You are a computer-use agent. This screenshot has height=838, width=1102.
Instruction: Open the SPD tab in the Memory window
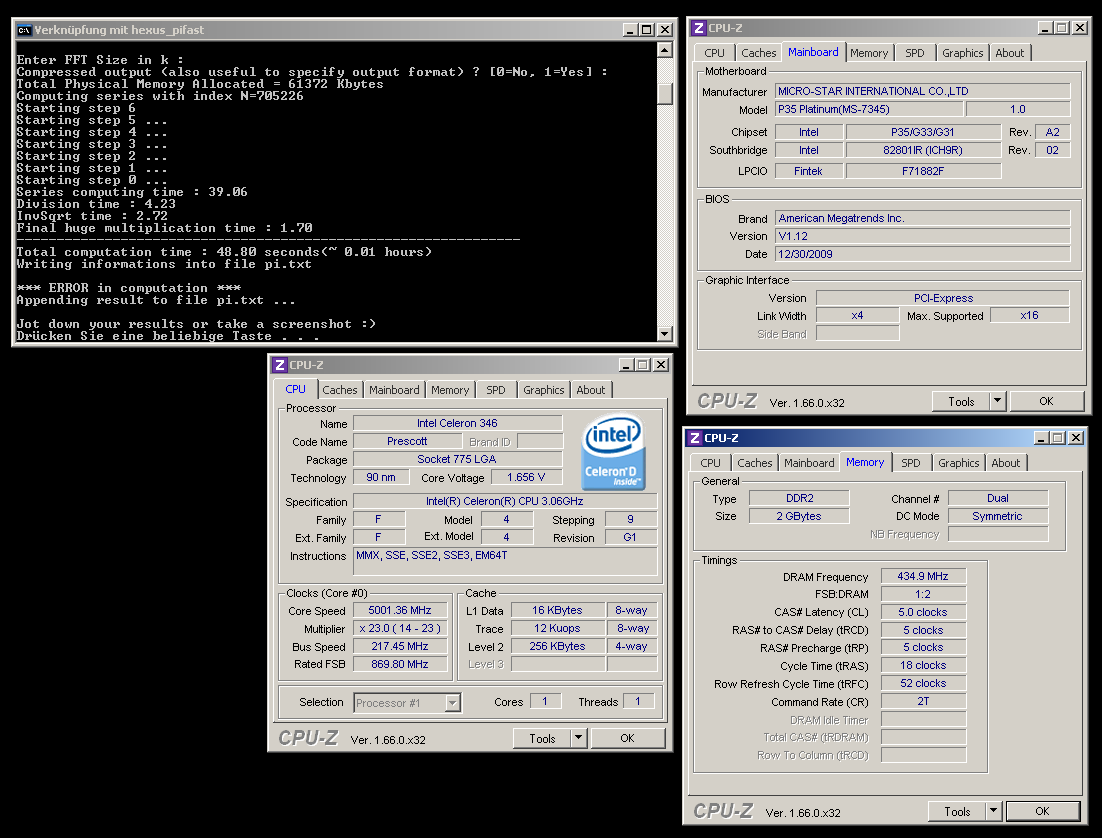tap(911, 463)
